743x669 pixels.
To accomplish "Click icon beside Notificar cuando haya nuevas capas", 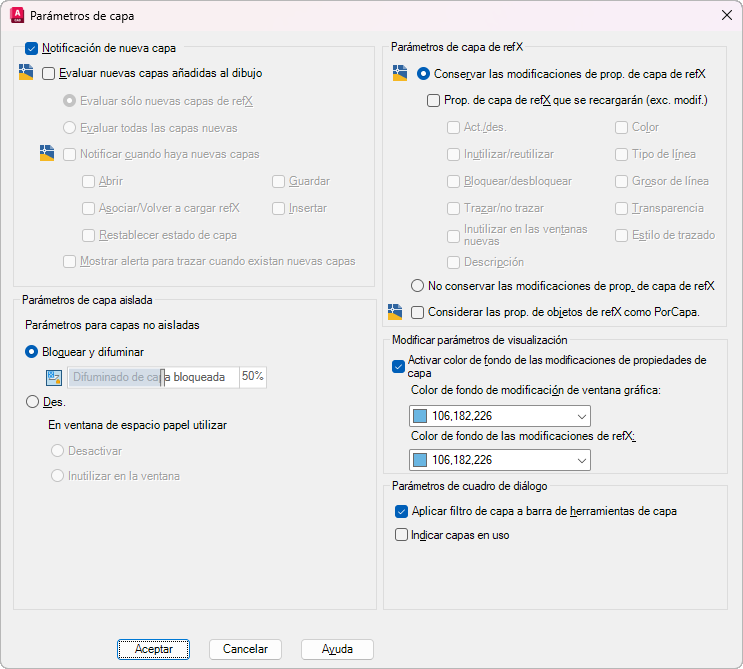I will click(x=47, y=154).
